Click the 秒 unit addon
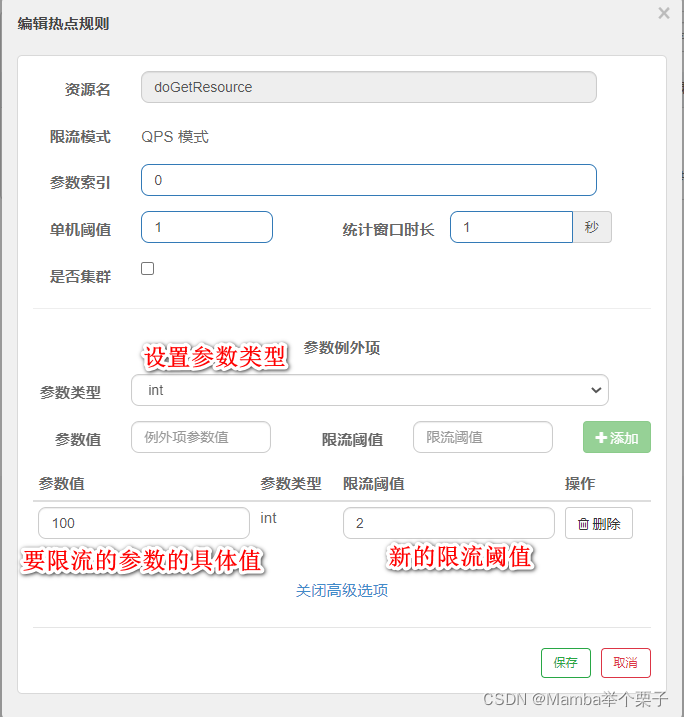 click(592, 227)
